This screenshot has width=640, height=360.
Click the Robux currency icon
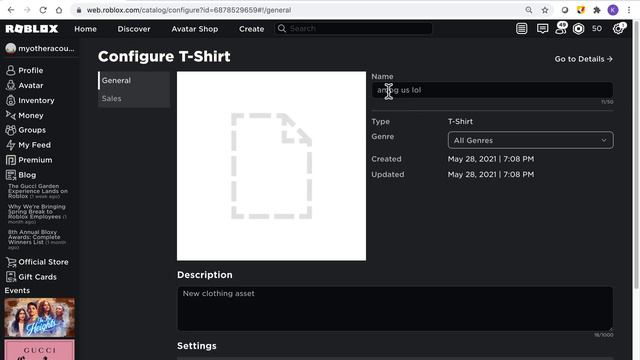(x=578, y=29)
